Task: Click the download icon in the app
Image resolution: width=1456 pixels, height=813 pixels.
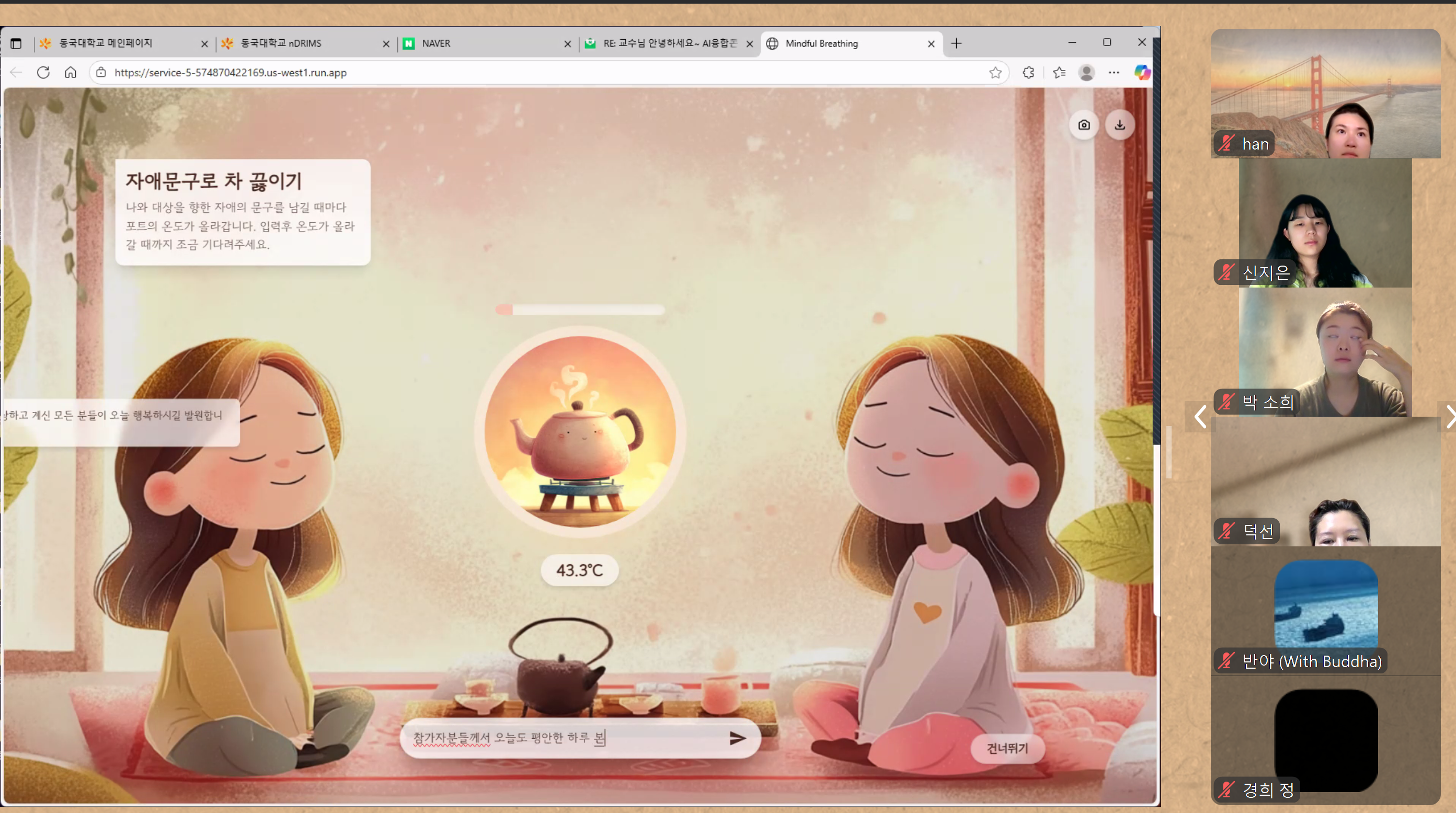Action: tap(1119, 125)
